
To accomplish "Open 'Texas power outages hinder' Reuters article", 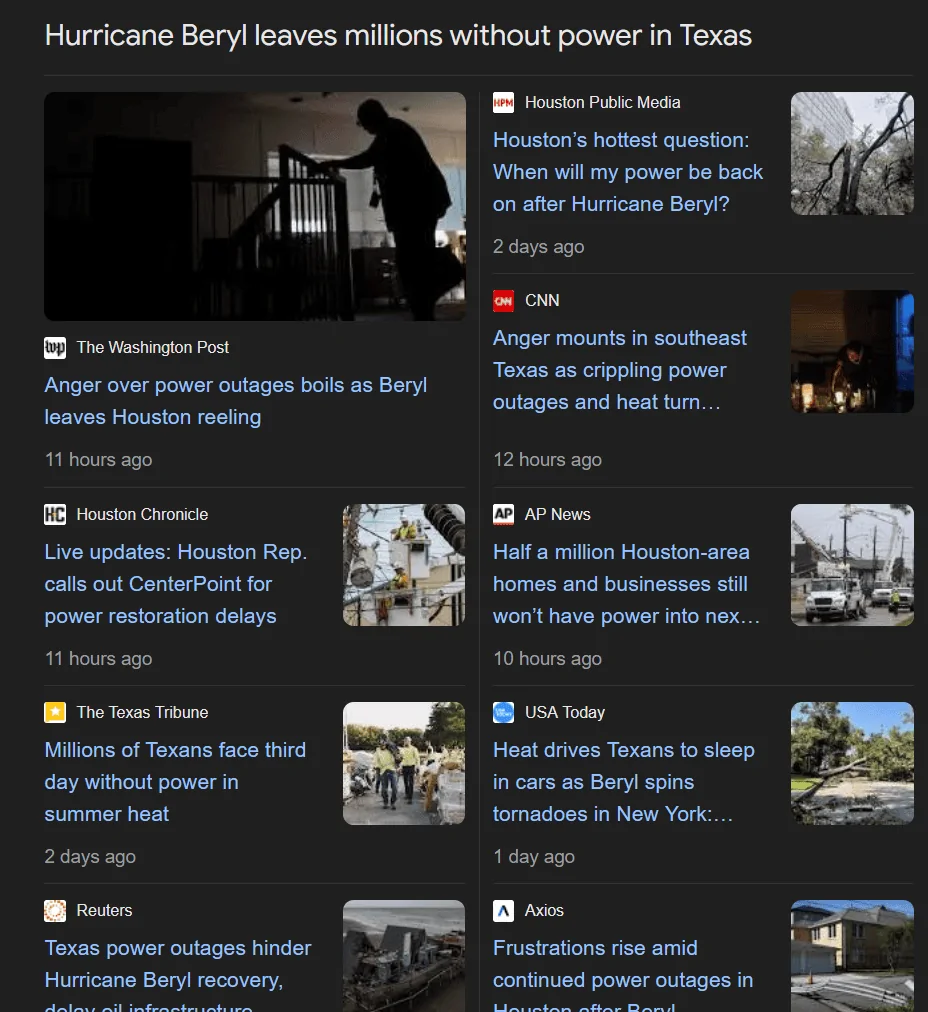I will pyautogui.click(x=177, y=974).
